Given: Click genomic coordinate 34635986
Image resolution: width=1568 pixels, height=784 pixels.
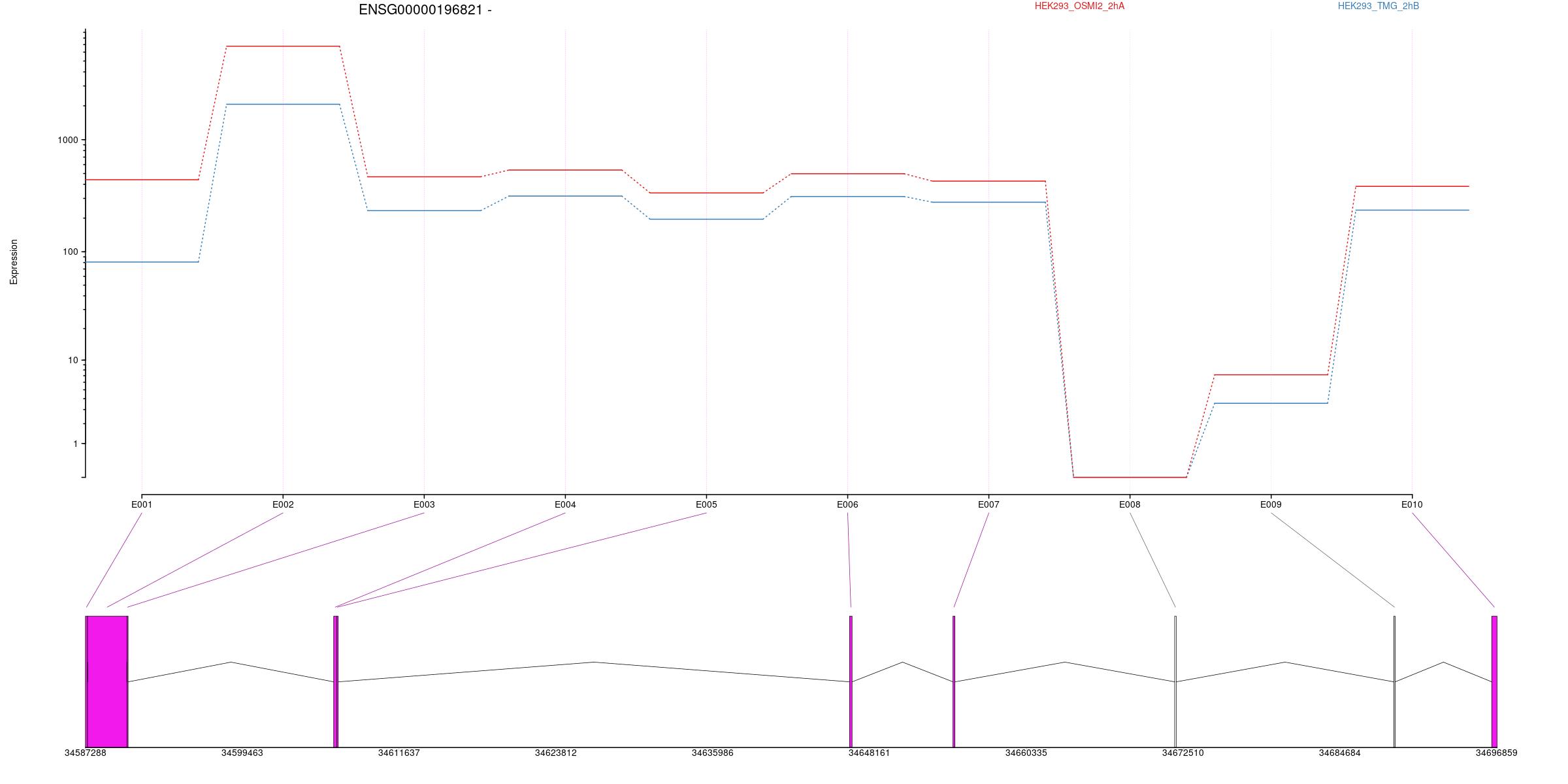Looking at the screenshot, I should tap(712, 753).
